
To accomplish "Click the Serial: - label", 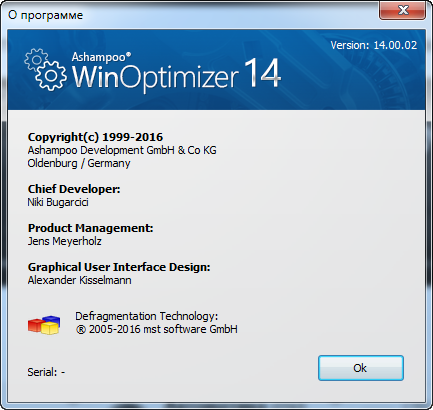I will (x=46, y=372).
